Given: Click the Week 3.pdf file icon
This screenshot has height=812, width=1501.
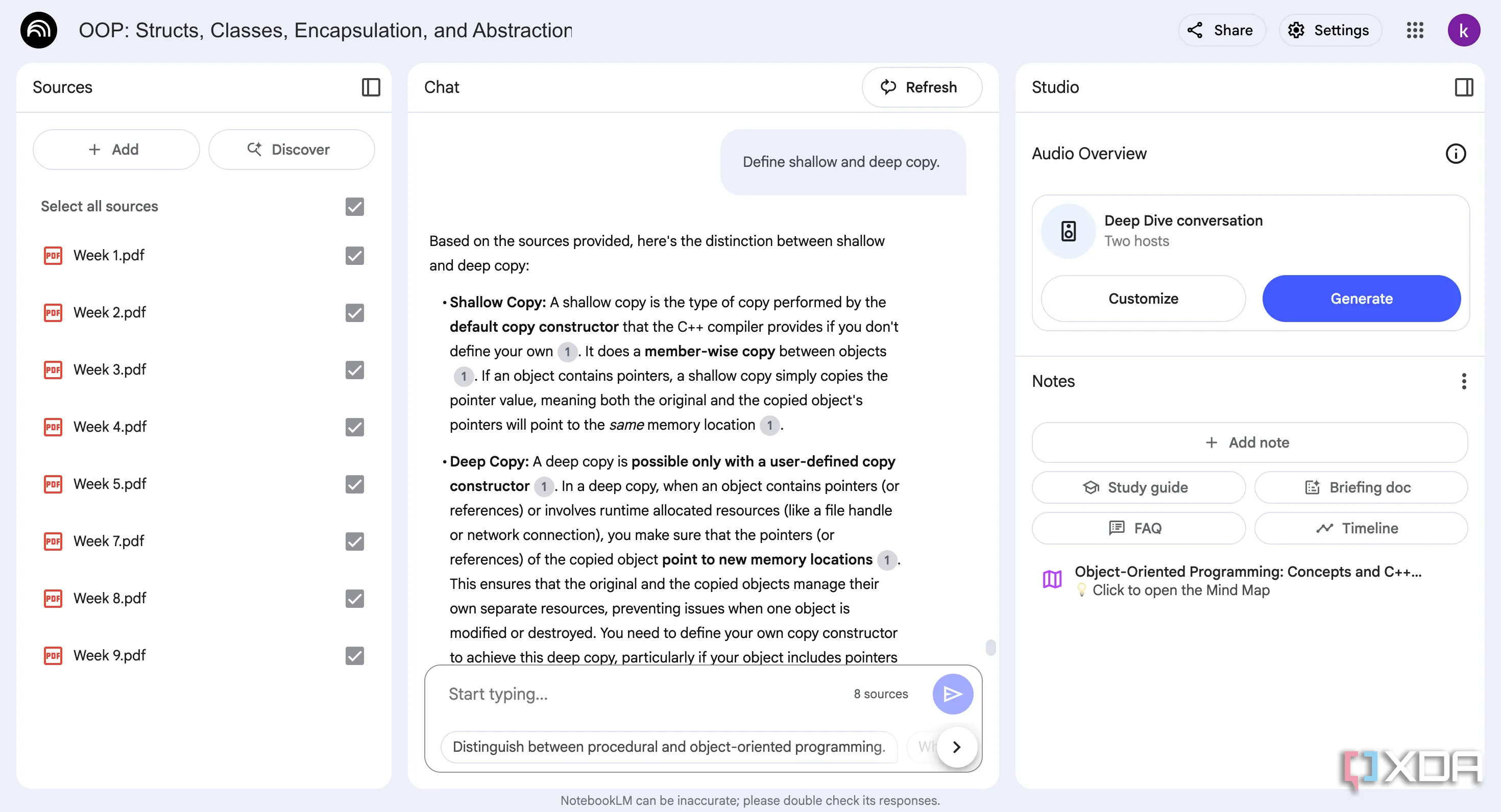Looking at the screenshot, I should pos(53,370).
